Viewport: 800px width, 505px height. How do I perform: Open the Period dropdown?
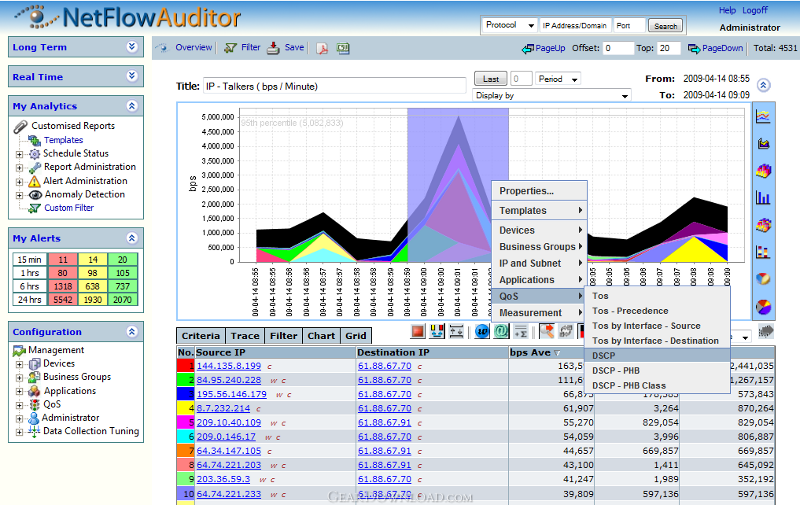[558, 79]
